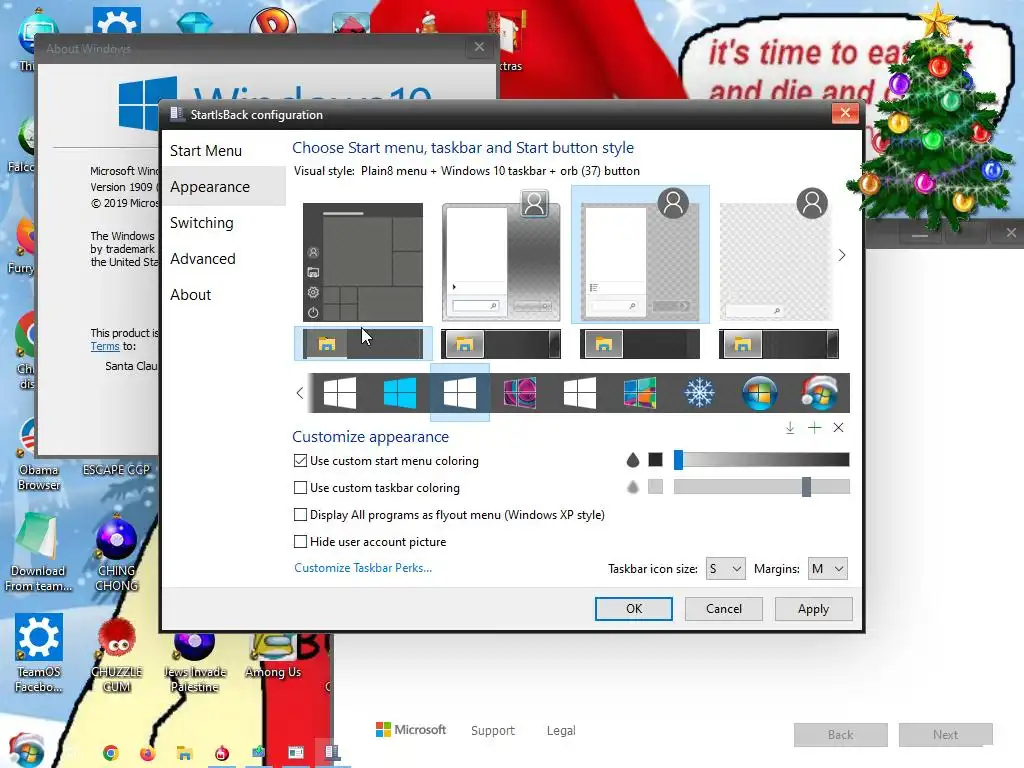This screenshot has width=1024, height=768.
Task: Open the TeamOS Facebook desktop shortcut
Action: [x=39, y=653]
